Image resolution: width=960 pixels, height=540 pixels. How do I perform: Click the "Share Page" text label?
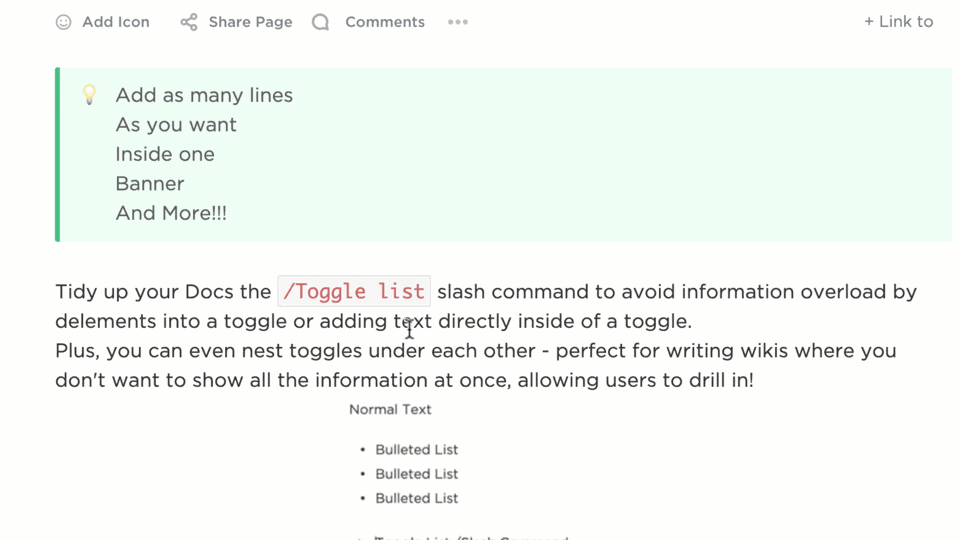coord(250,22)
